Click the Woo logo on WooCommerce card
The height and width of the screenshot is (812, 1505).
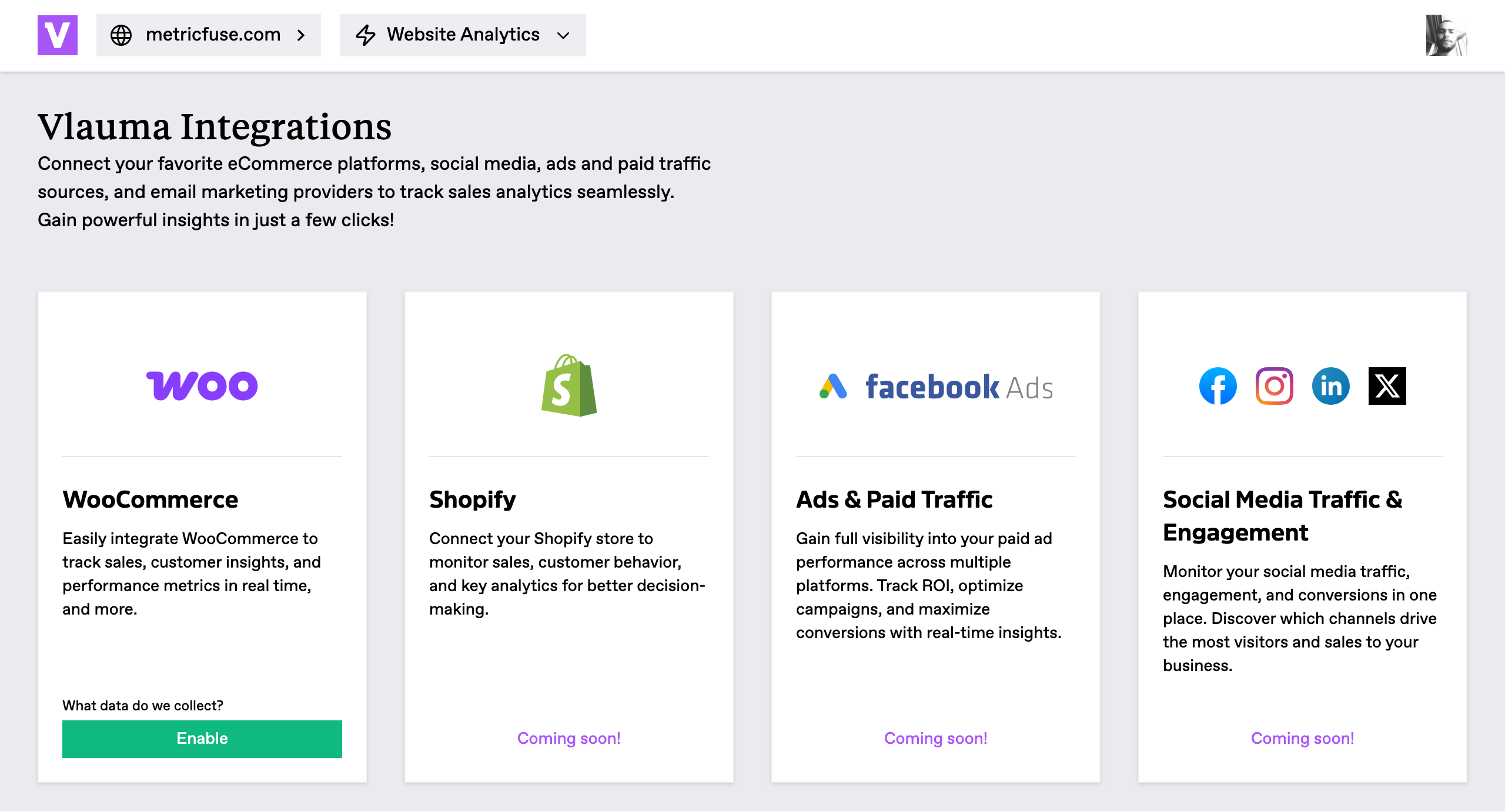(x=202, y=386)
